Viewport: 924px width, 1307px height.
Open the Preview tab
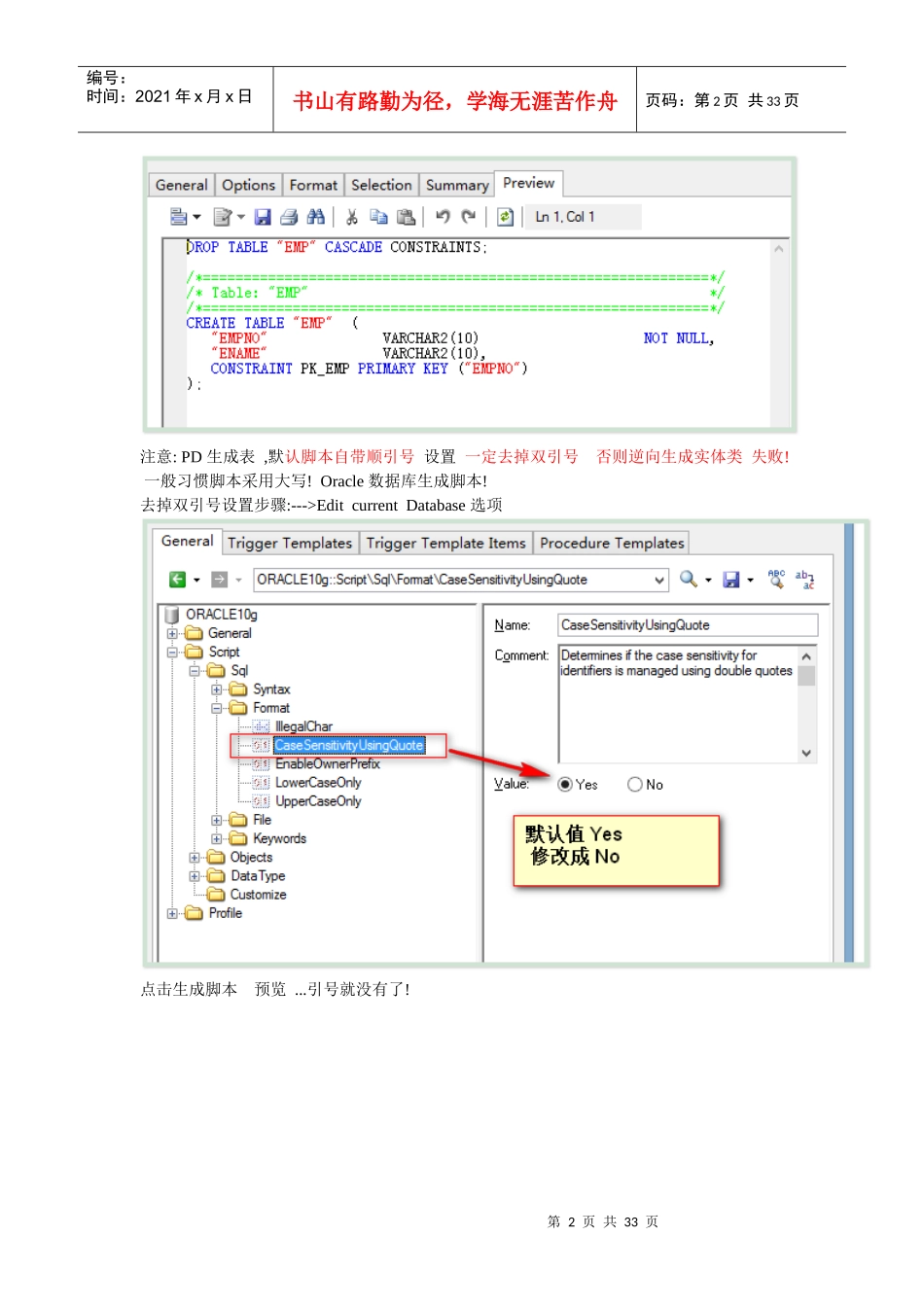pyautogui.click(x=529, y=183)
